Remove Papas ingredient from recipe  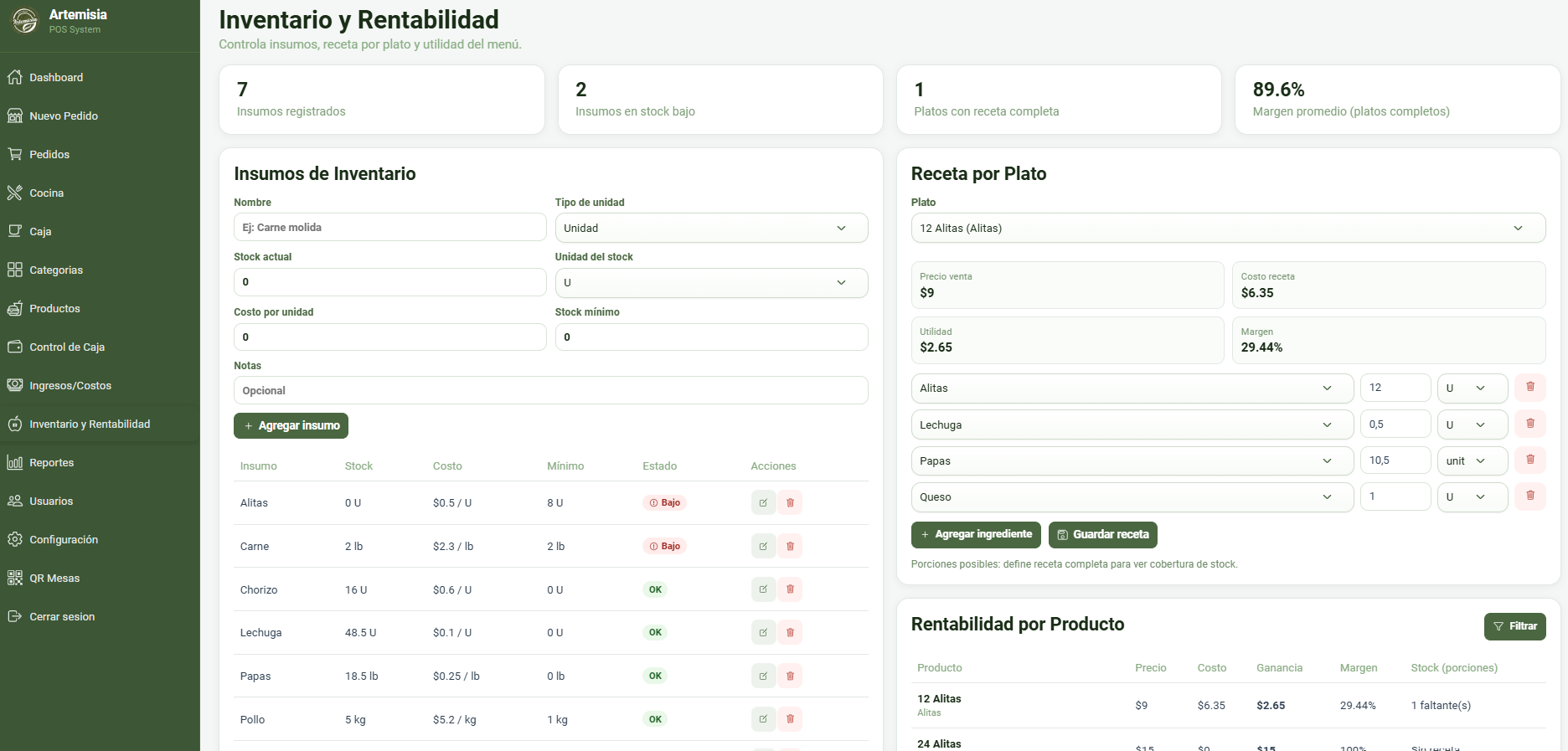click(1530, 460)
